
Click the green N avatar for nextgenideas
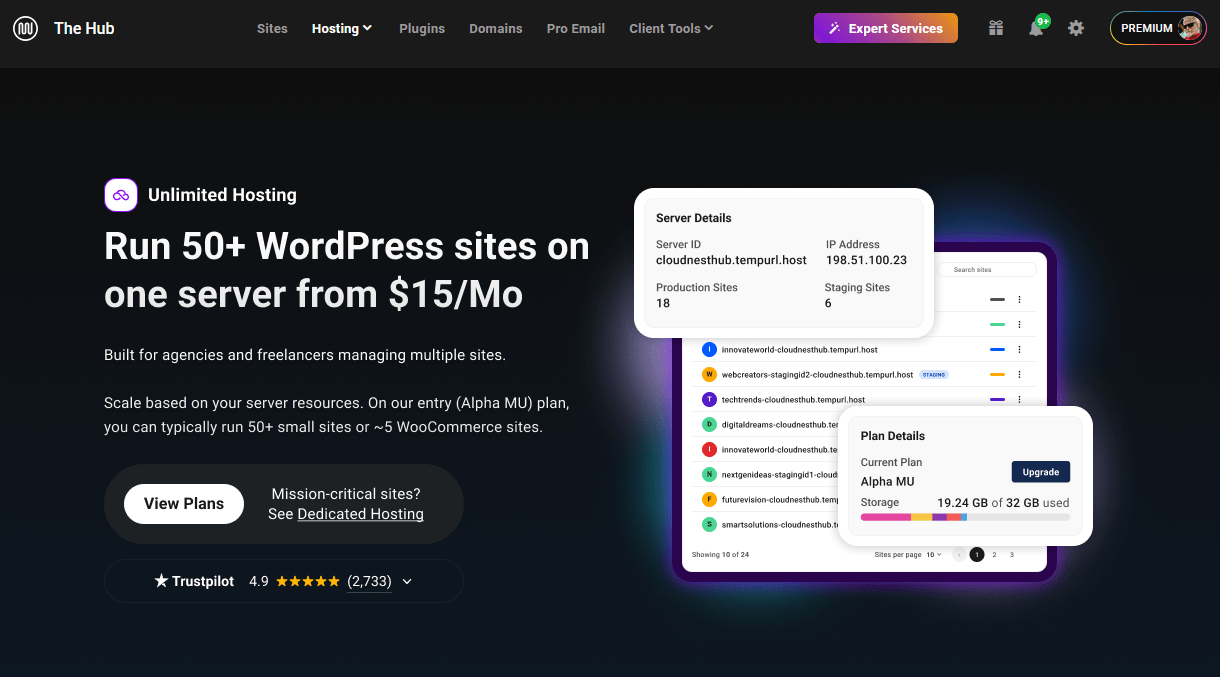(x=709, y=474)
